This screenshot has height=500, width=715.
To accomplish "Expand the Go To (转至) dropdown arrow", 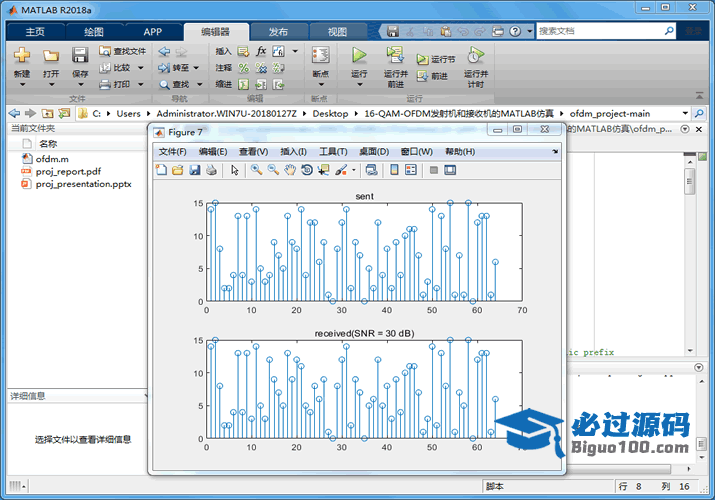I will [x=196, y=68].
